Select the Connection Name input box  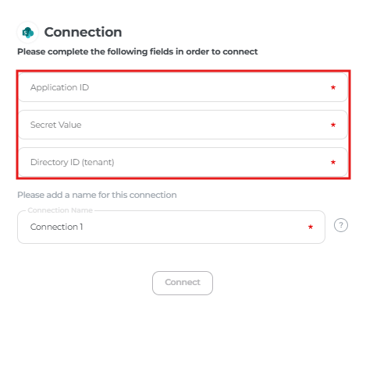pos(171,227)
